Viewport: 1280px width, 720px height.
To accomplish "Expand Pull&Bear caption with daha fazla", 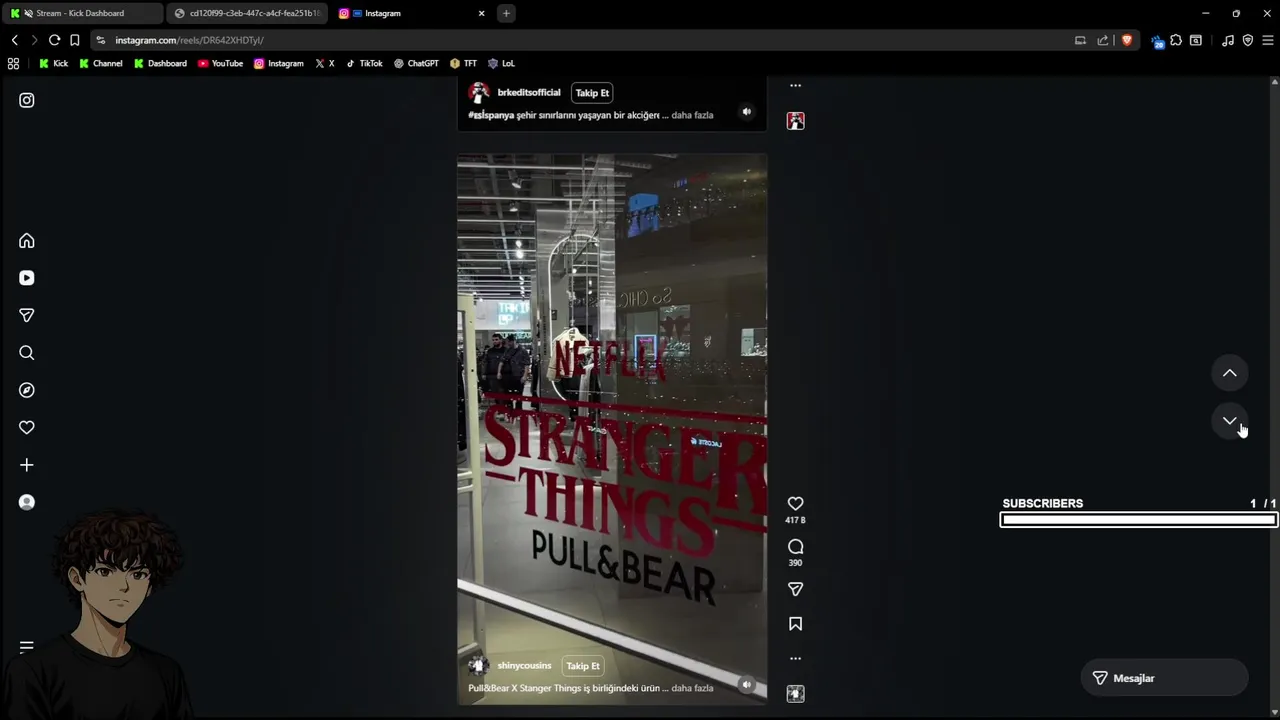I will [692, 688].
